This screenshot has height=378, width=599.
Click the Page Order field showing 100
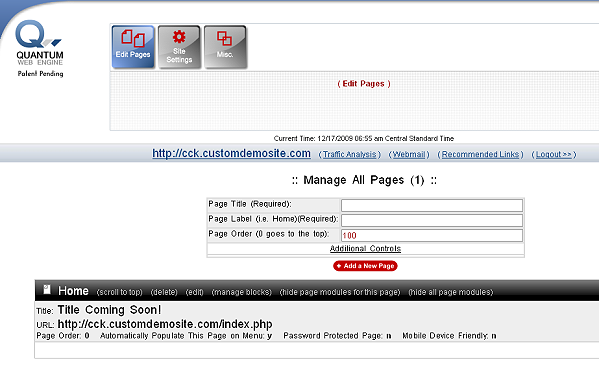coord(432,235)
